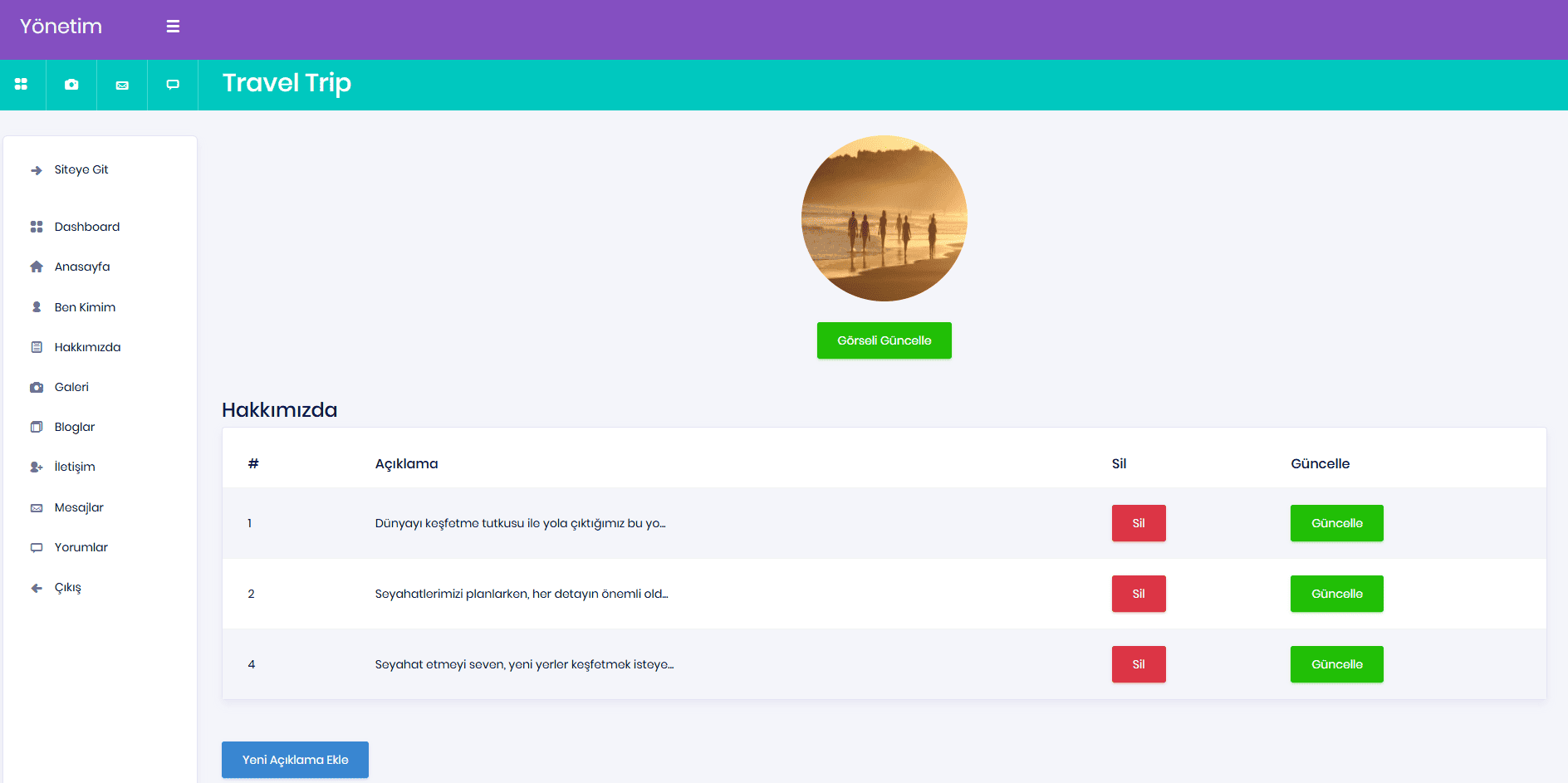
Task: Open the camera icon in teal toolbar
Action: (71, 85)
